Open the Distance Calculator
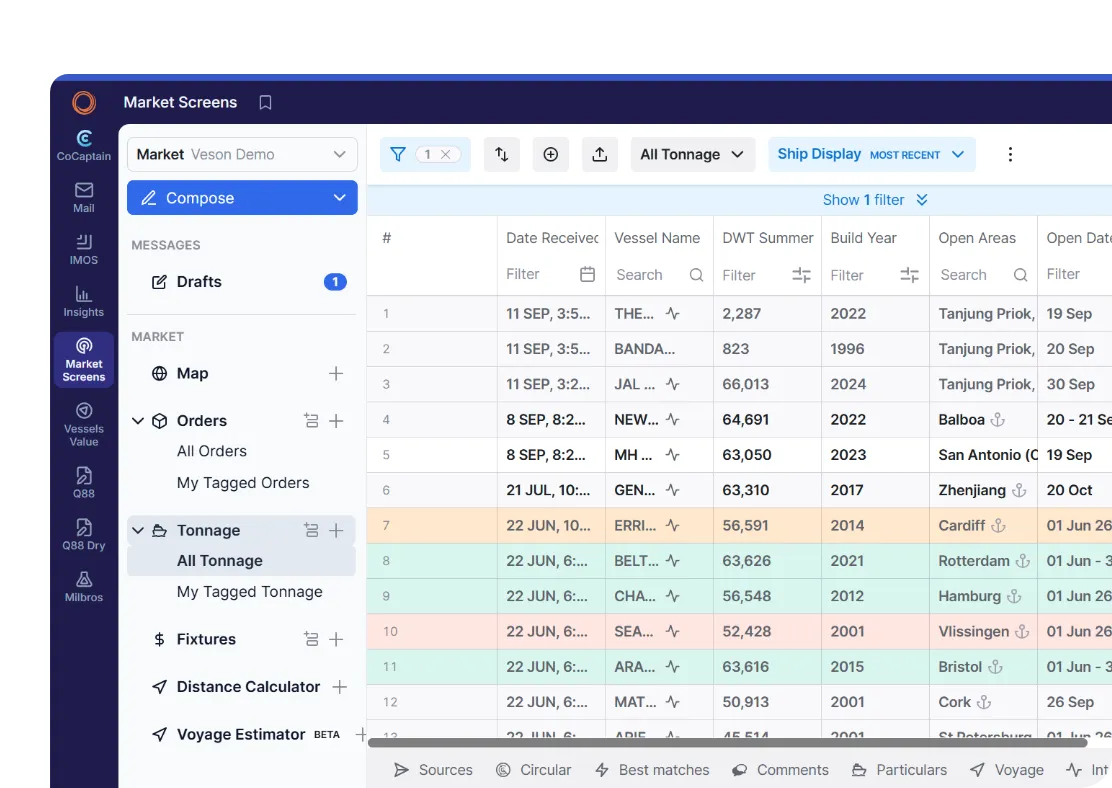Image resolution: width=1112 pixels, height=788 pixels. click(248, 687)
